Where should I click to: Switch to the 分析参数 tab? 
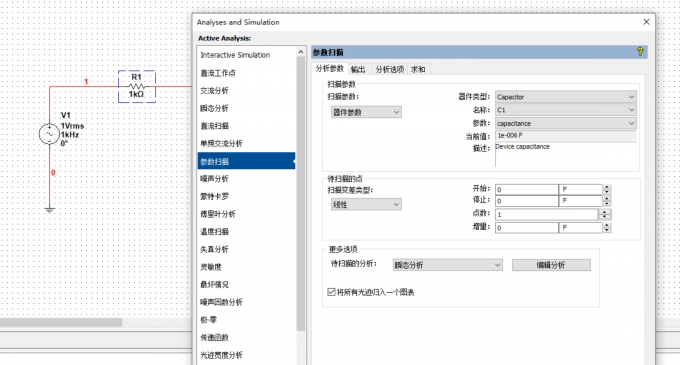tap(330, 68)
